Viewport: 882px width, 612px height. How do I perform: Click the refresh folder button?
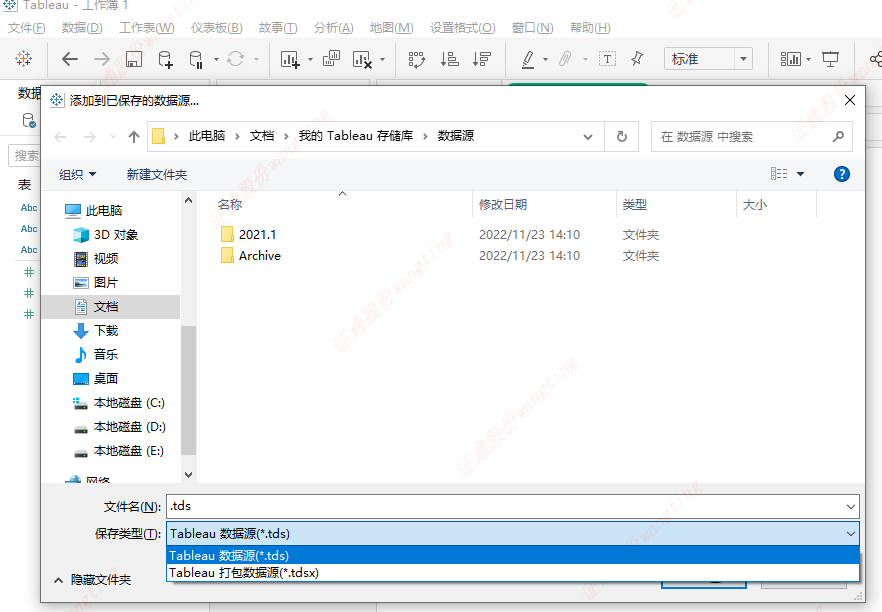622,137
